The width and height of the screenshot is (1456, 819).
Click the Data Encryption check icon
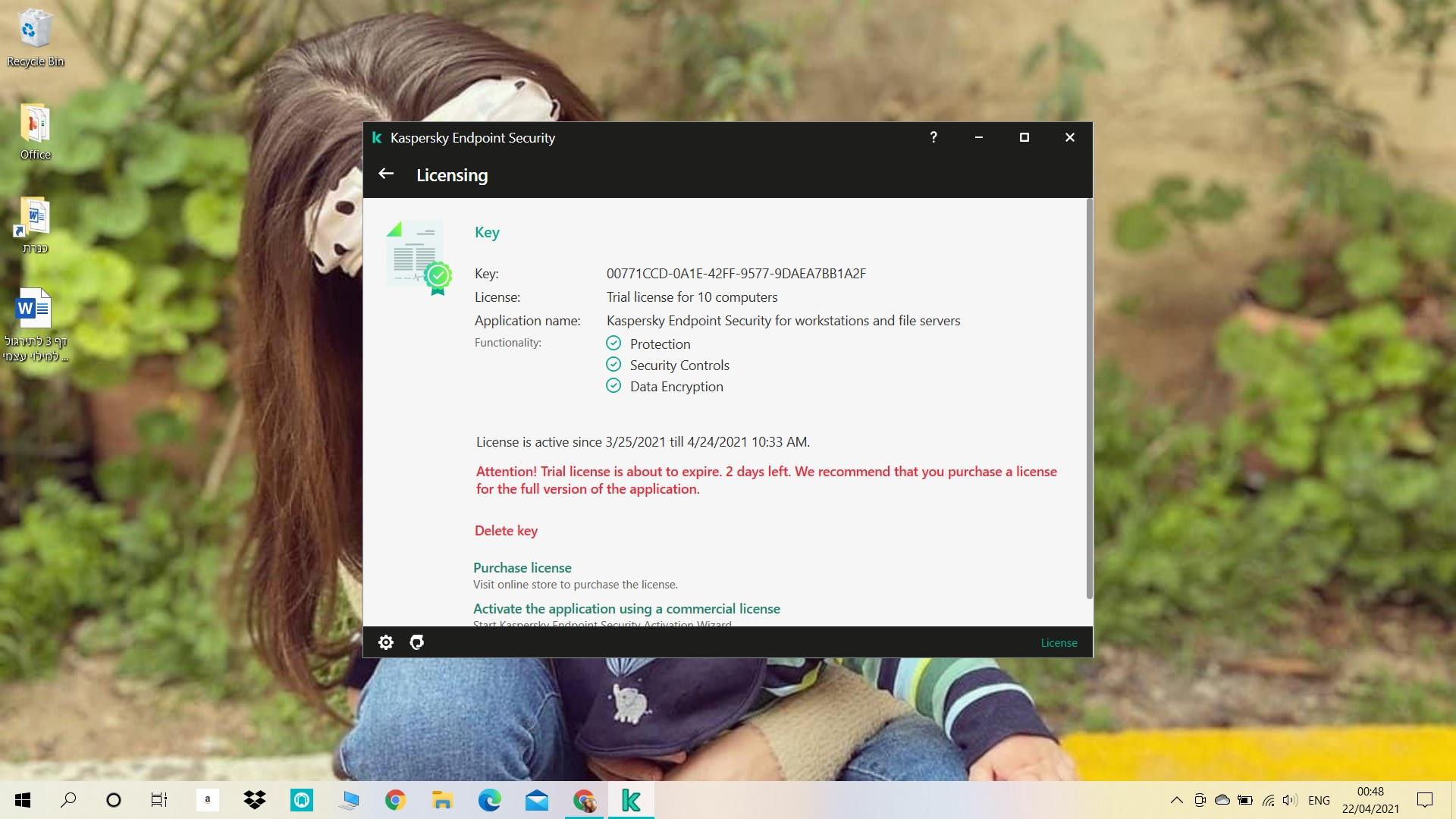(613, 386)
